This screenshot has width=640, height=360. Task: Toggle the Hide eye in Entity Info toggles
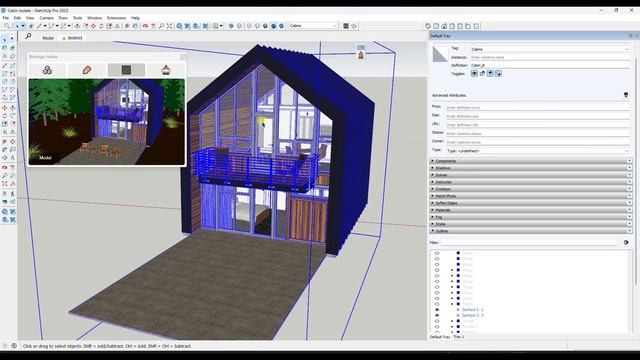474,73
